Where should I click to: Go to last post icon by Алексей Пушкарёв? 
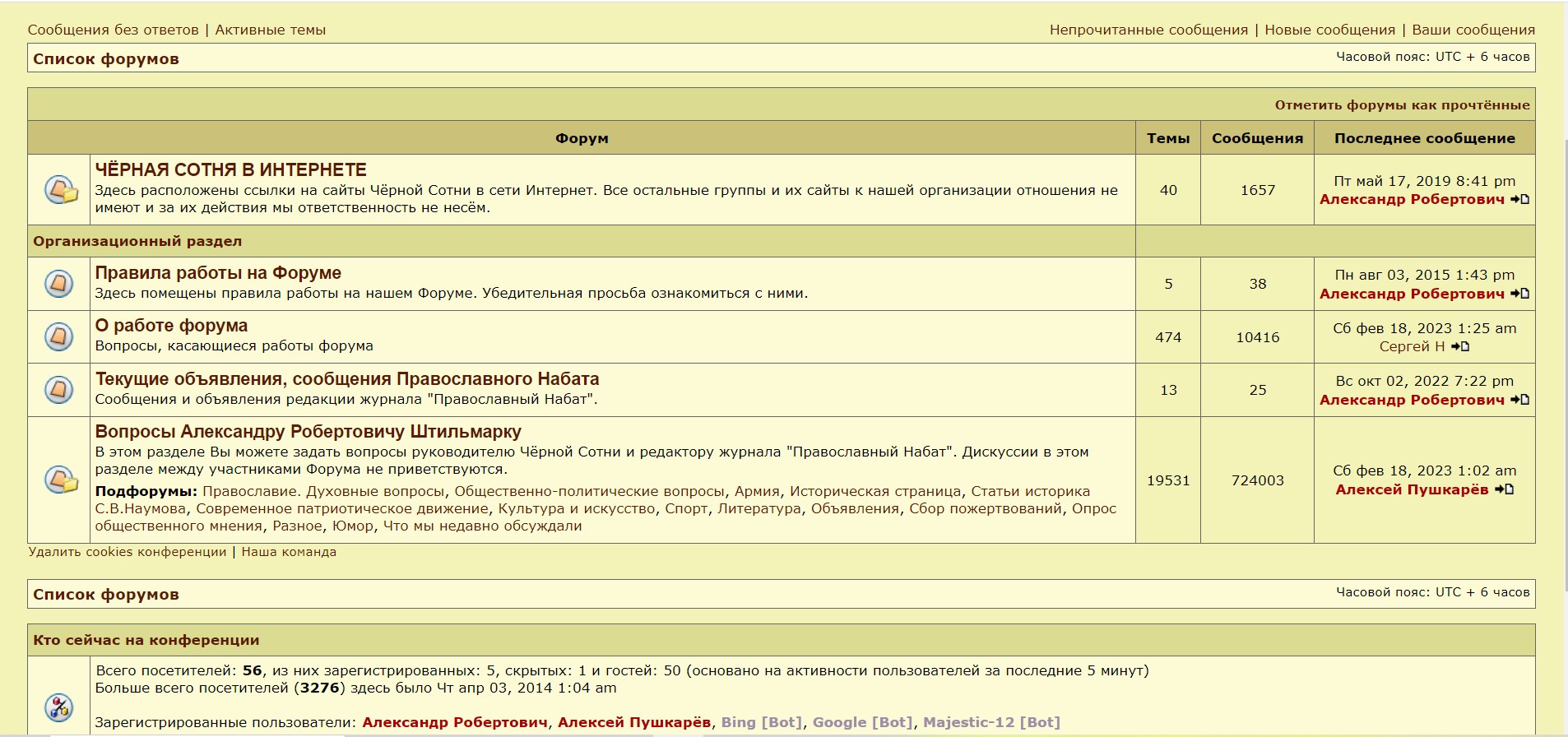(1505, 489)
